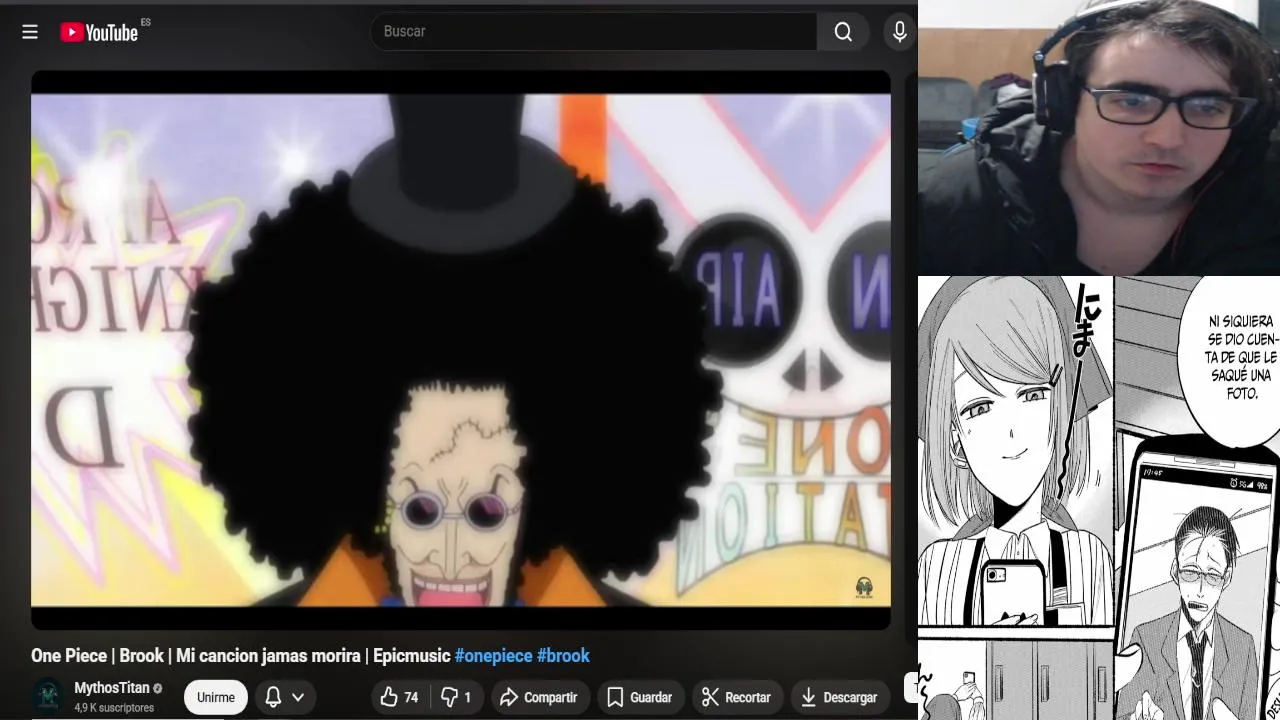Click the 4,9 K suscriptores text
Screen dimensions: 1280x720
[x=114, y=707]
